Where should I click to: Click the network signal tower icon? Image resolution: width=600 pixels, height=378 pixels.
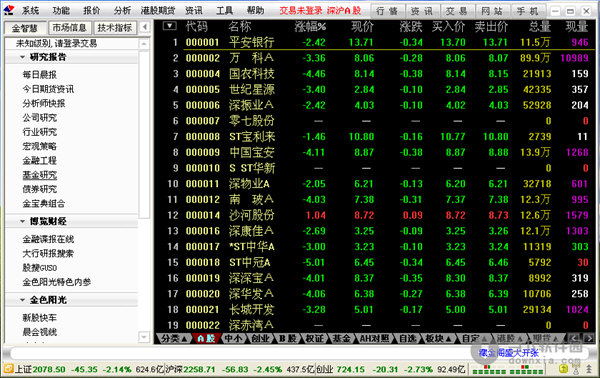pos(576,369)
